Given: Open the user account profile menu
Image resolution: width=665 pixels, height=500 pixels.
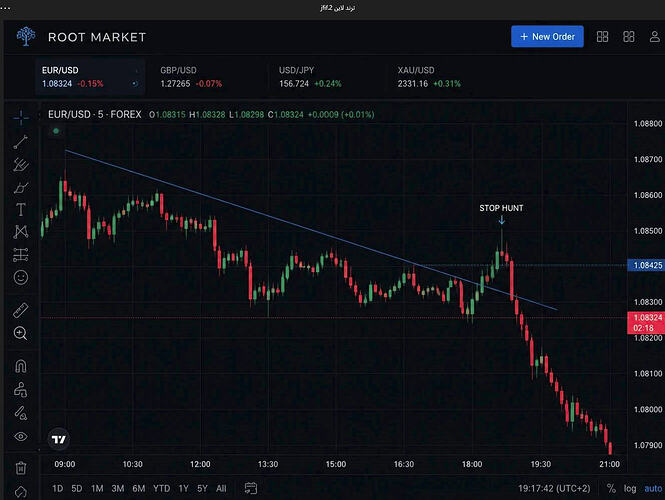Looking at the screenshot, I should click(x=654, y=36).
